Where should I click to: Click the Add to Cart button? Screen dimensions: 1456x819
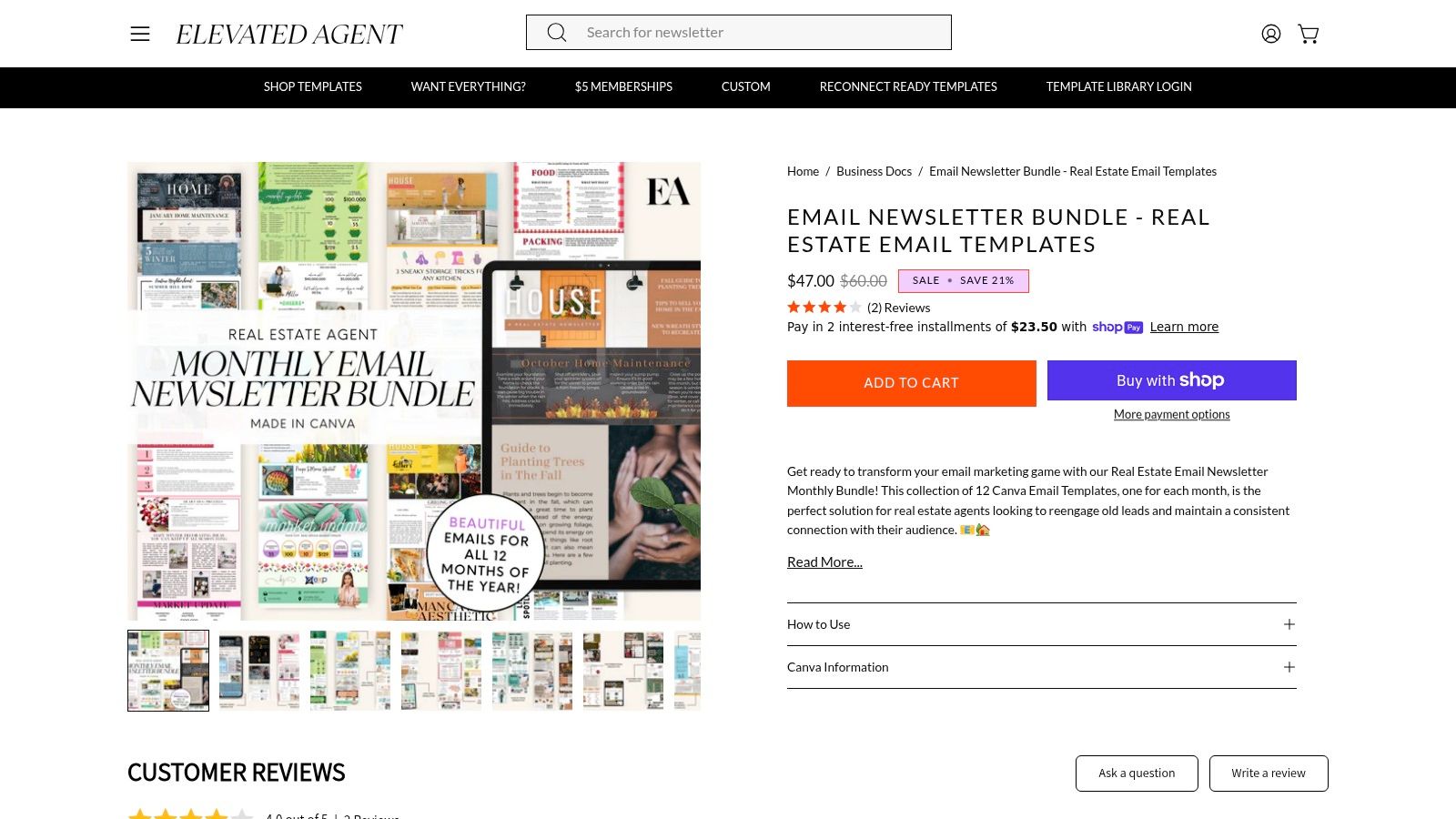pyautogui.click(x=912, y=383)
